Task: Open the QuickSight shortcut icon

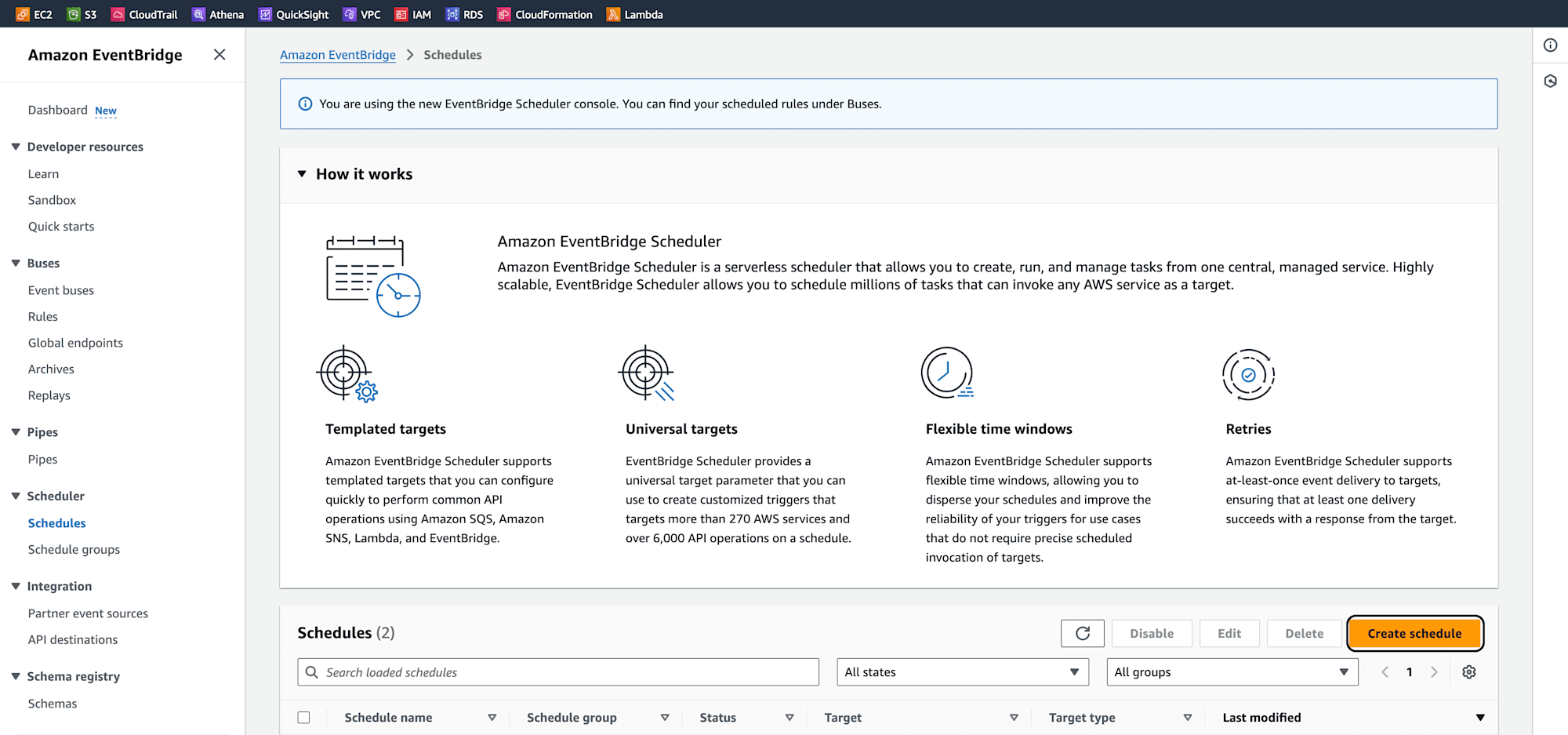Action: point(265,14)
